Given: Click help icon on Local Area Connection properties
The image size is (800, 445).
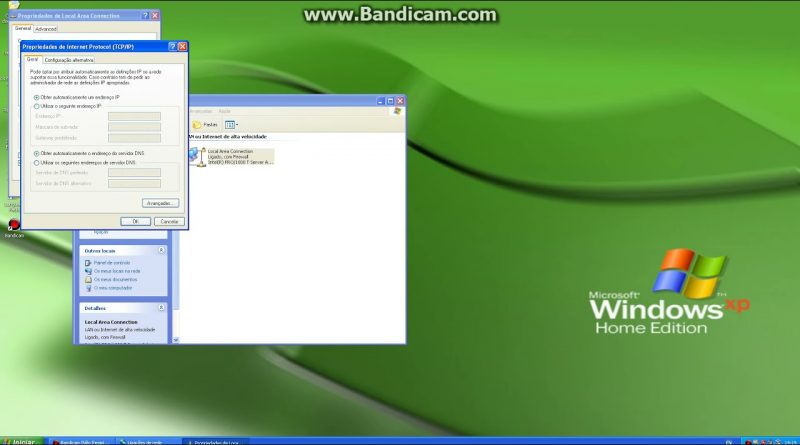Looking at the screenshot, I should pyautogui.click(x=145, y=16).
